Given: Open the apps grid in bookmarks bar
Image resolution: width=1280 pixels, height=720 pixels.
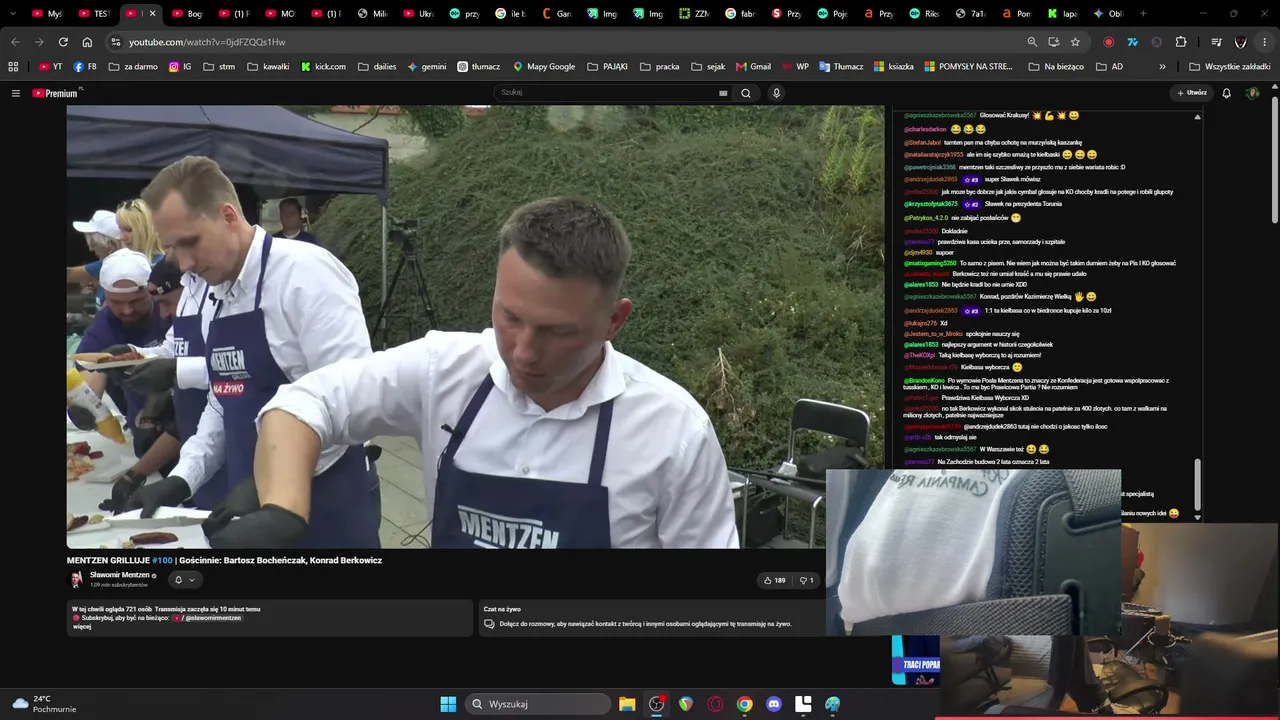Looking at the screenshot, I should [x=13, y=67].
